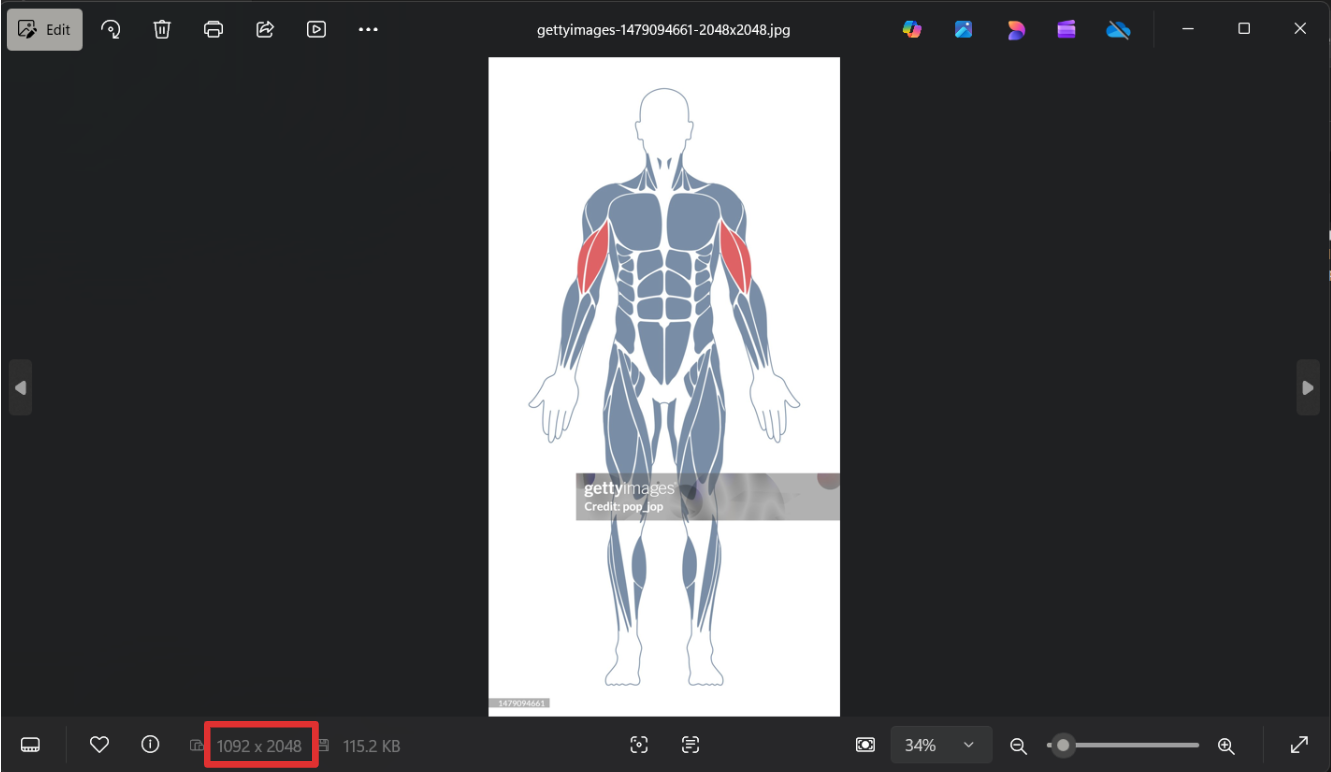Run visual search on the image
Image resolution: width=1331 pixels, height=772 pixels.
click(639, 745)
